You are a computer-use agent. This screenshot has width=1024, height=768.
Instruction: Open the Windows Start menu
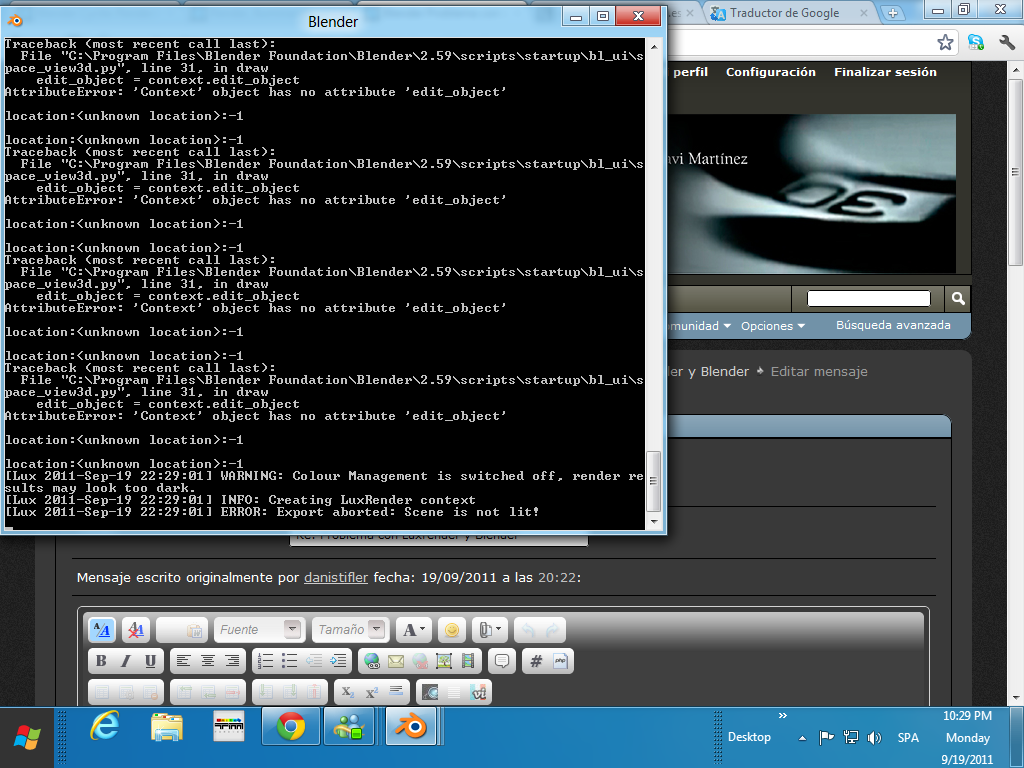(x=27, y=737)
